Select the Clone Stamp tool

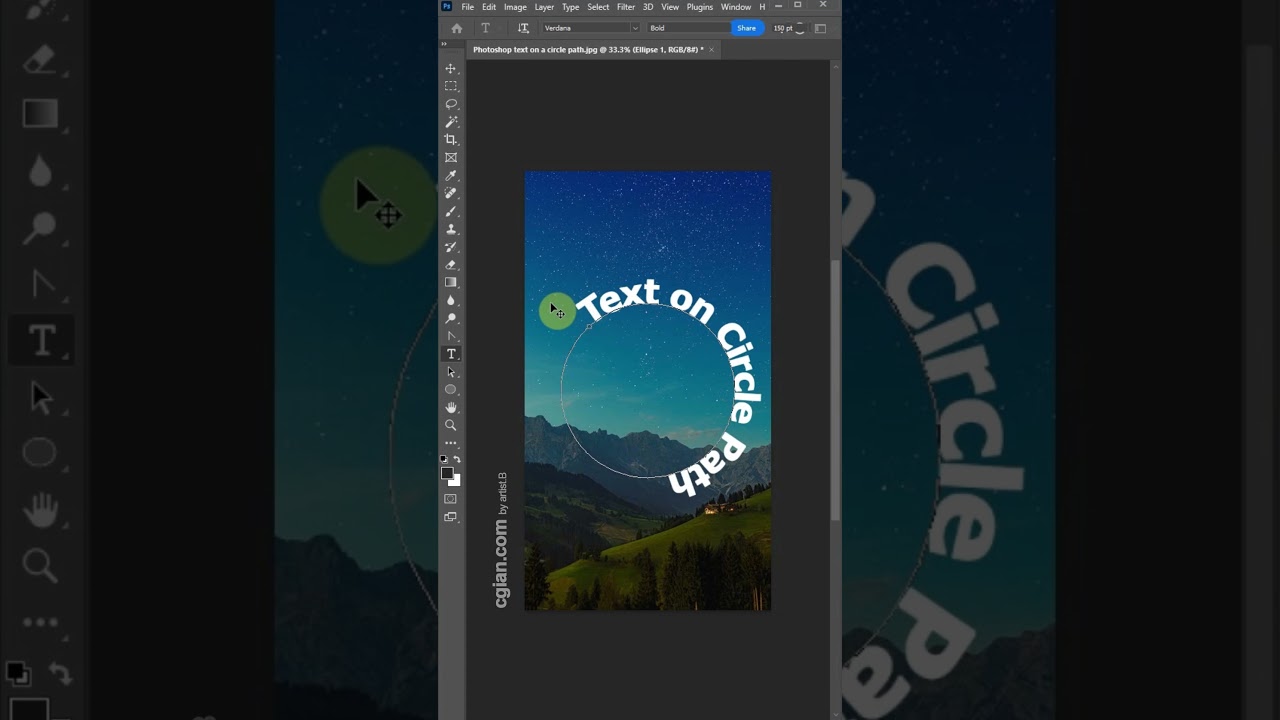(x=451, y=229)
